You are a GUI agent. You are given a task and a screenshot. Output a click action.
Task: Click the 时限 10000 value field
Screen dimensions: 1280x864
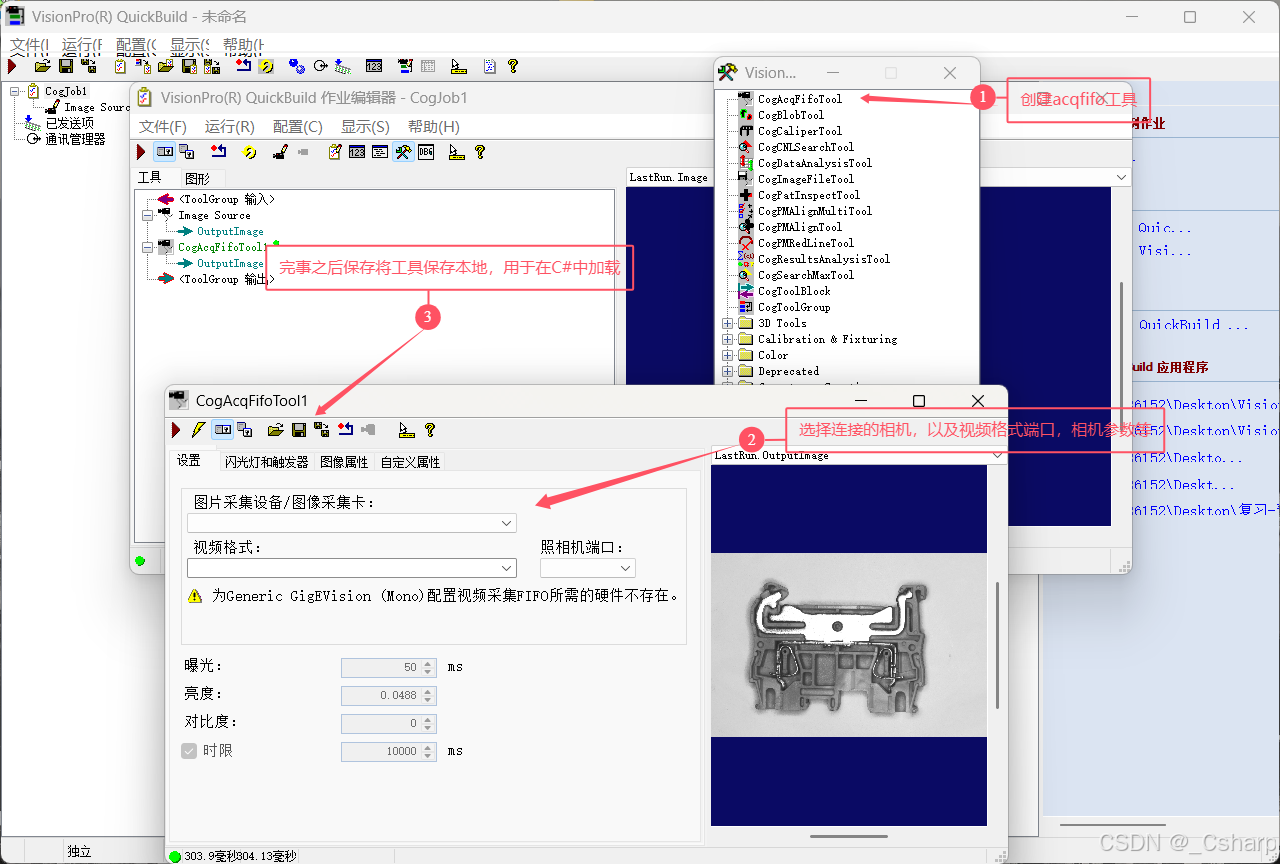click(x=388, y=751)
